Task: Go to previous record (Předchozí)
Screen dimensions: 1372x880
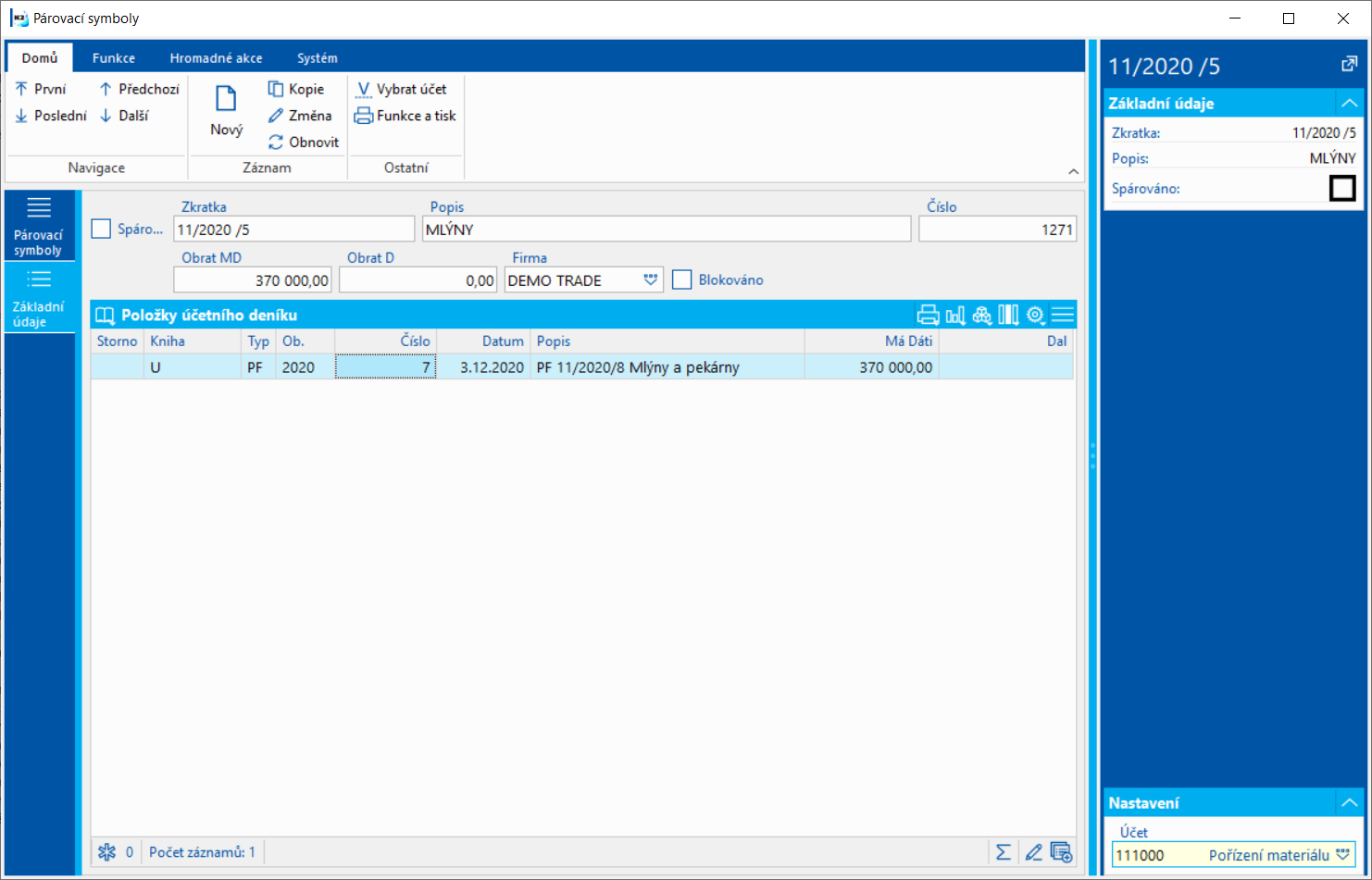Action: [x=139, y=89]
